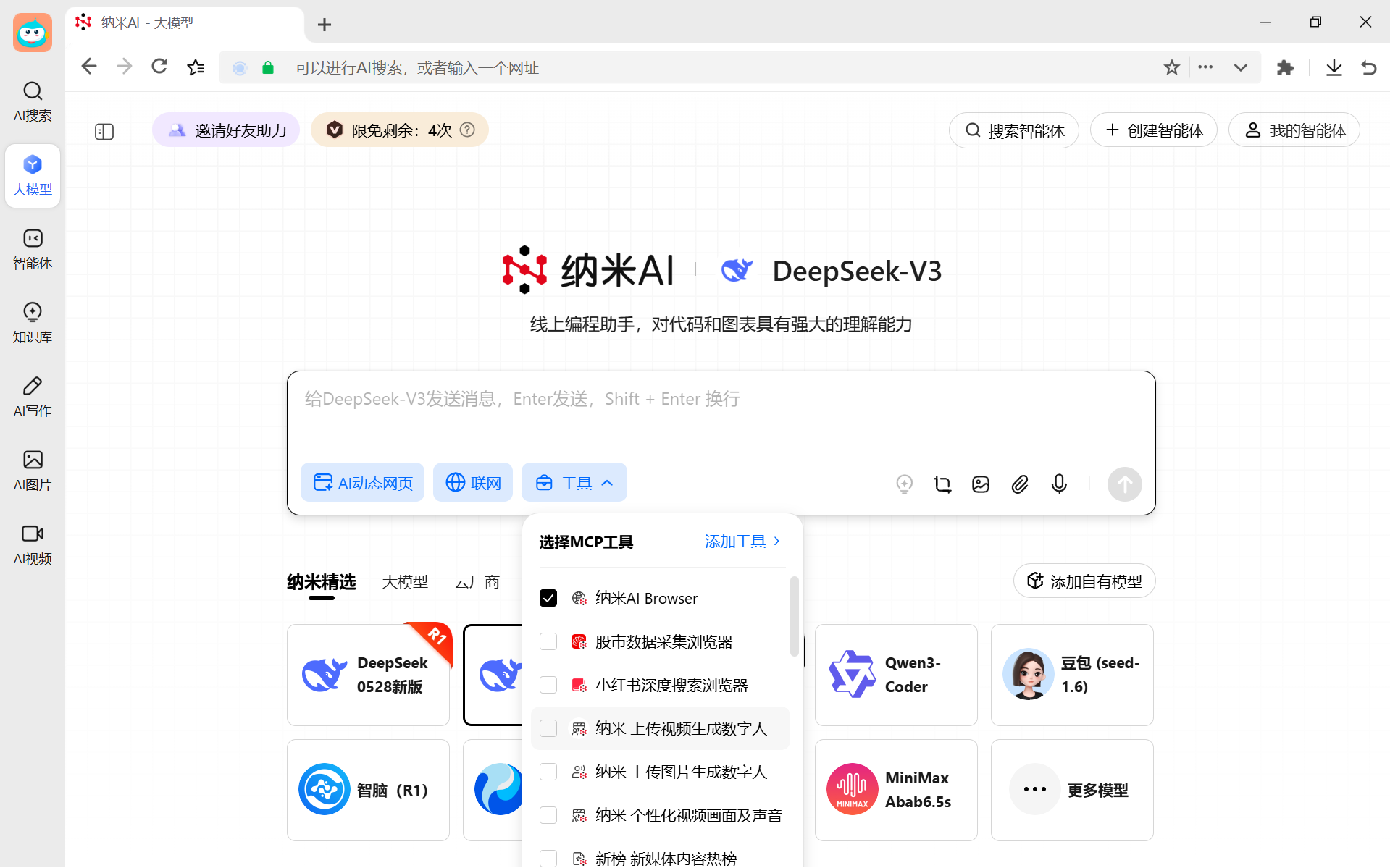Image resolution: width=1390 pixels, height=868 pixels.
Task: Click the send arrow button
Action: click(x=1124, y=484)
